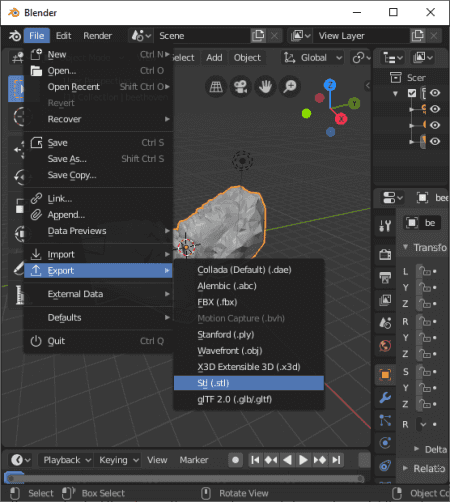Click the Blender logo menu icon

[15, 36]
